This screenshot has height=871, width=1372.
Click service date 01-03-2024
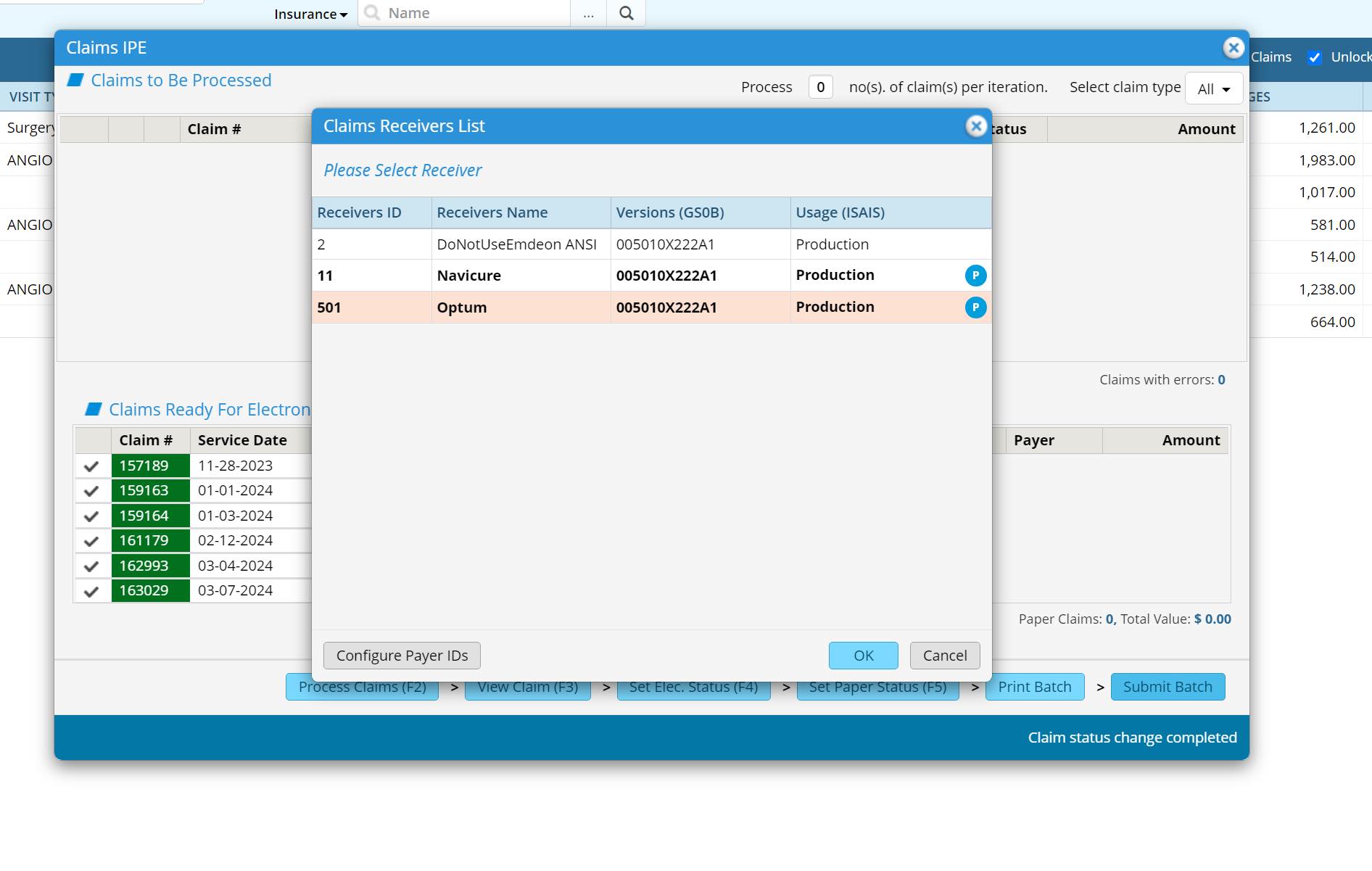235,516
